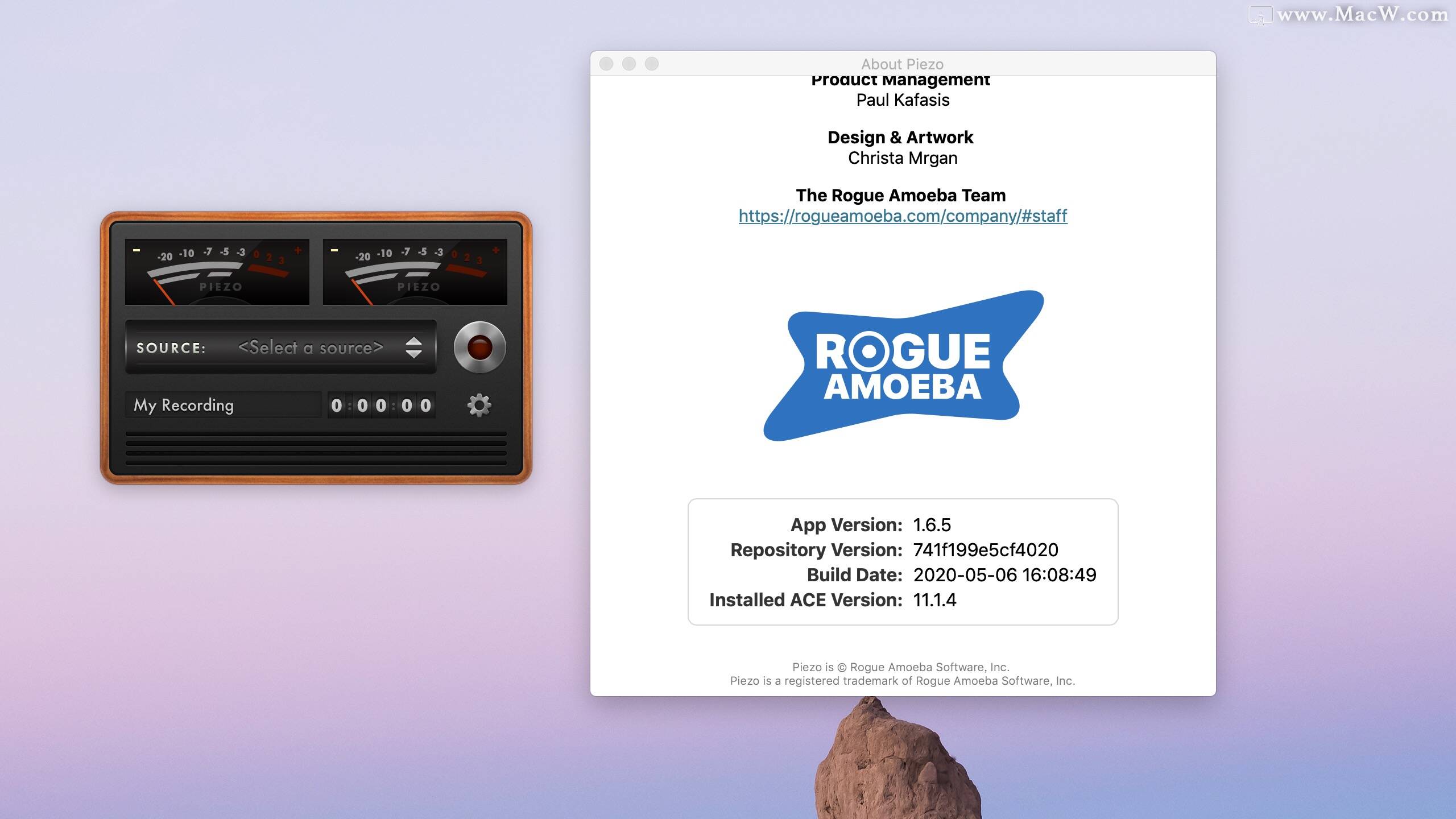Collapse source stepper down arrow
The image size is (1456, 819).
[x=415, y=354]
